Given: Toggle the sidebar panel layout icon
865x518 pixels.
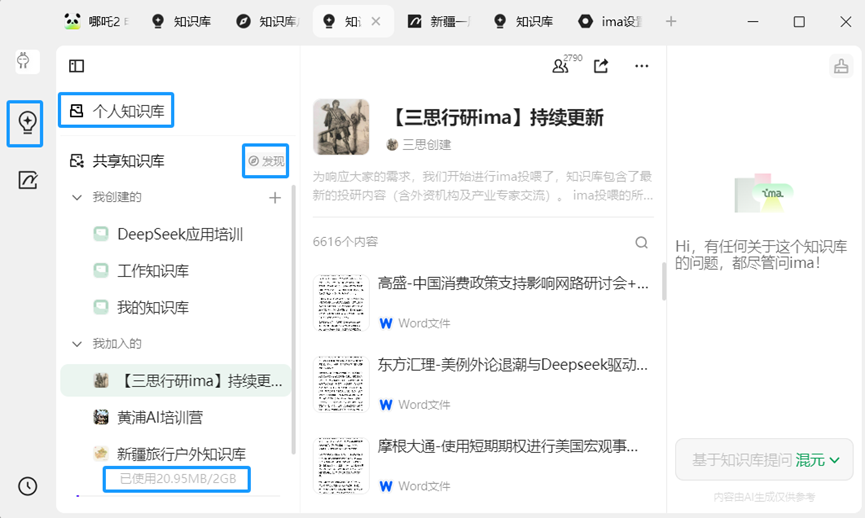Looking at the screenshot, I should point(76,66).
